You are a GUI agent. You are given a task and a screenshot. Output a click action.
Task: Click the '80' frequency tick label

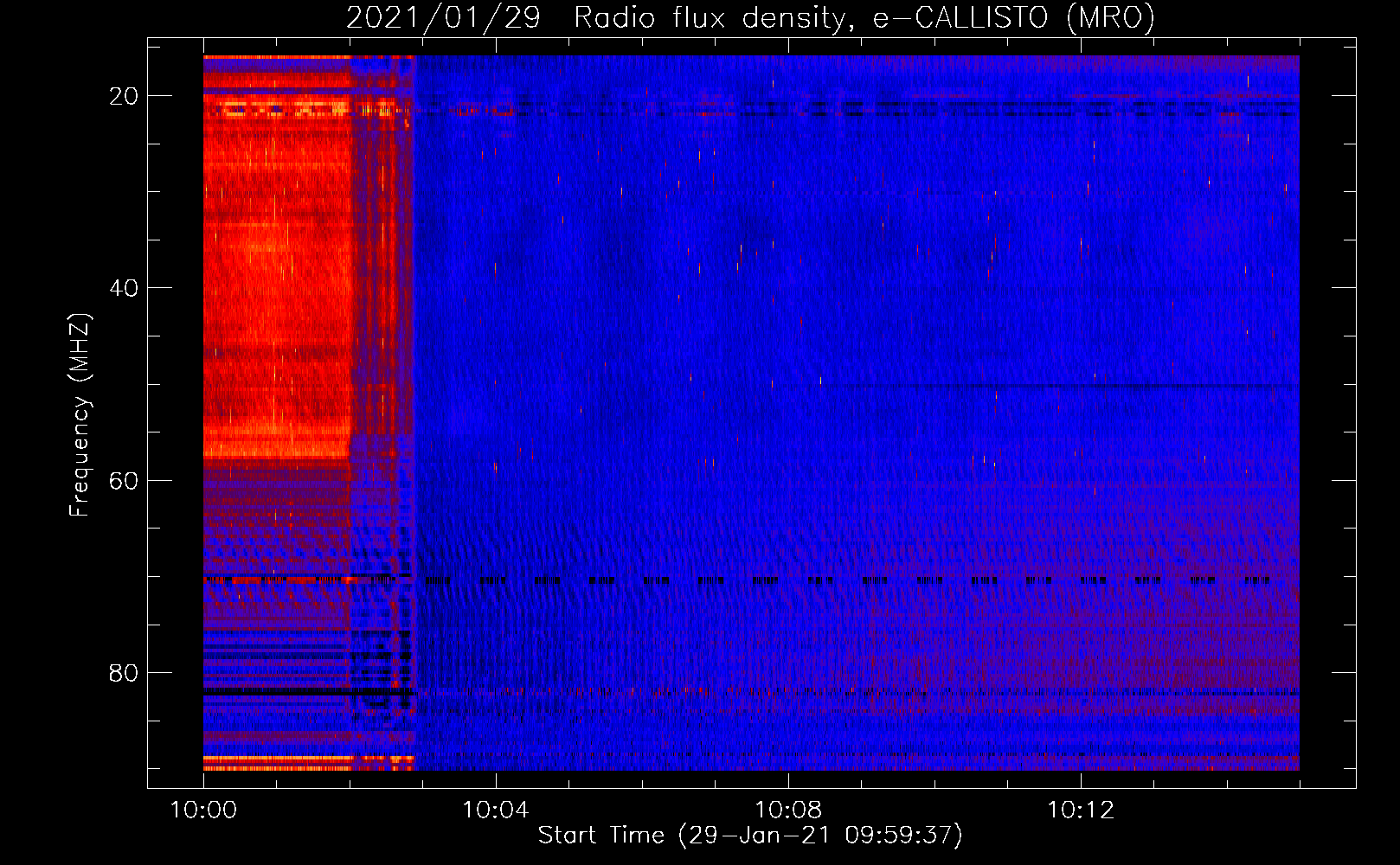pos(124,672)
